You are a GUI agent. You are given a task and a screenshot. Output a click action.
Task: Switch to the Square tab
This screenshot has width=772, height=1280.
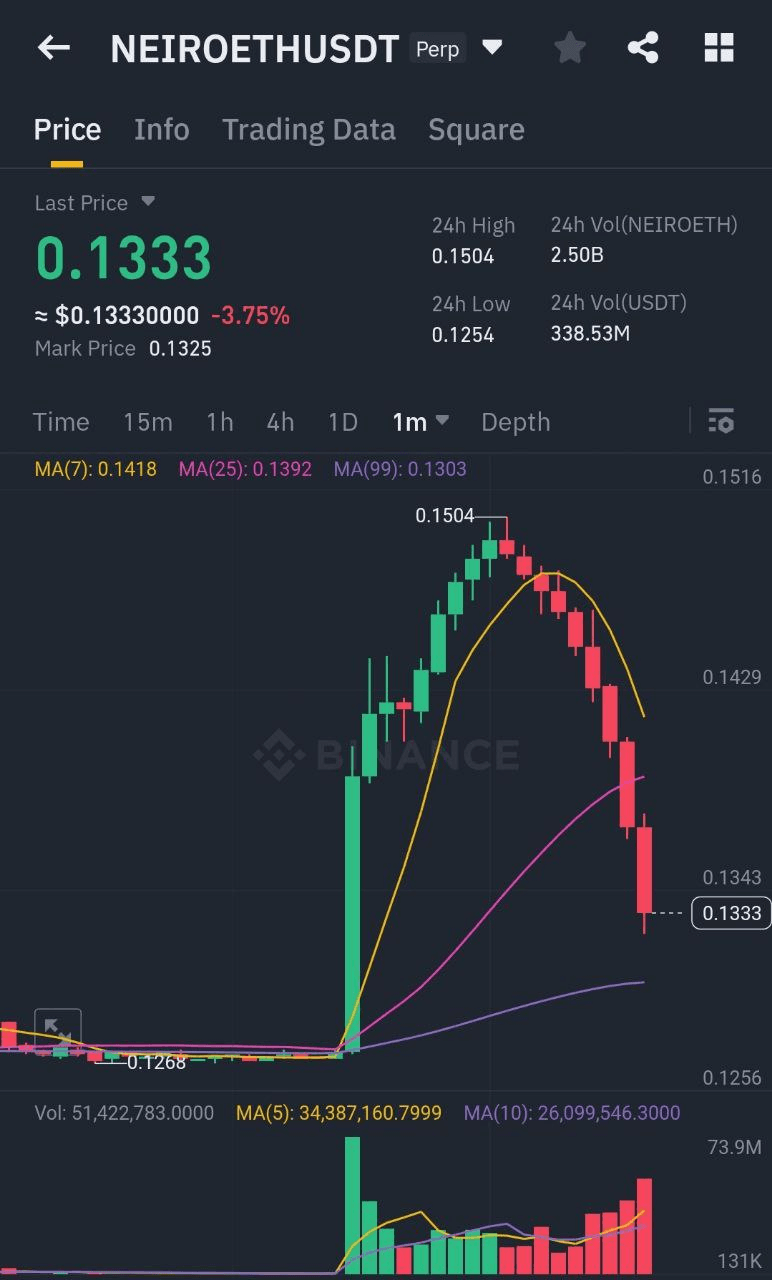click(x=476, y=129)
